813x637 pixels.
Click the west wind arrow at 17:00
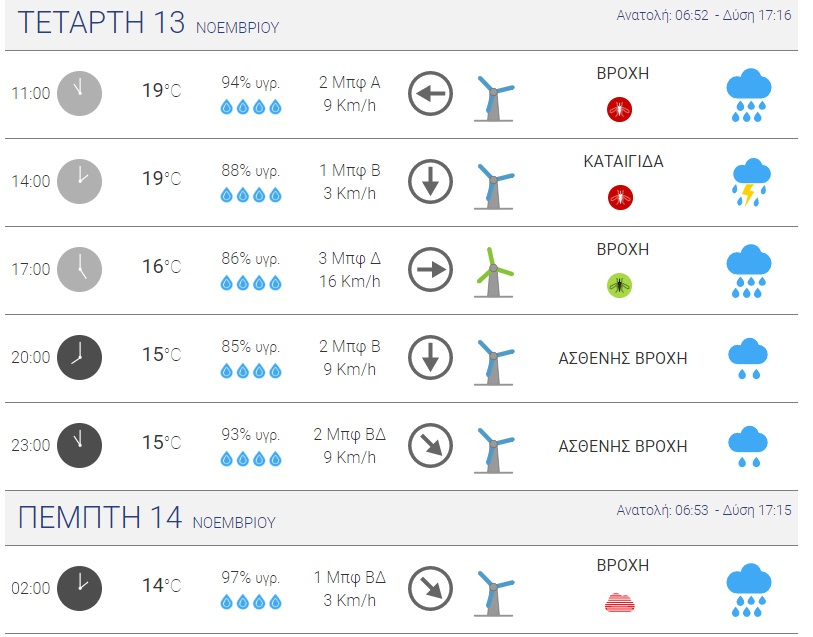[x=430, y=270]
